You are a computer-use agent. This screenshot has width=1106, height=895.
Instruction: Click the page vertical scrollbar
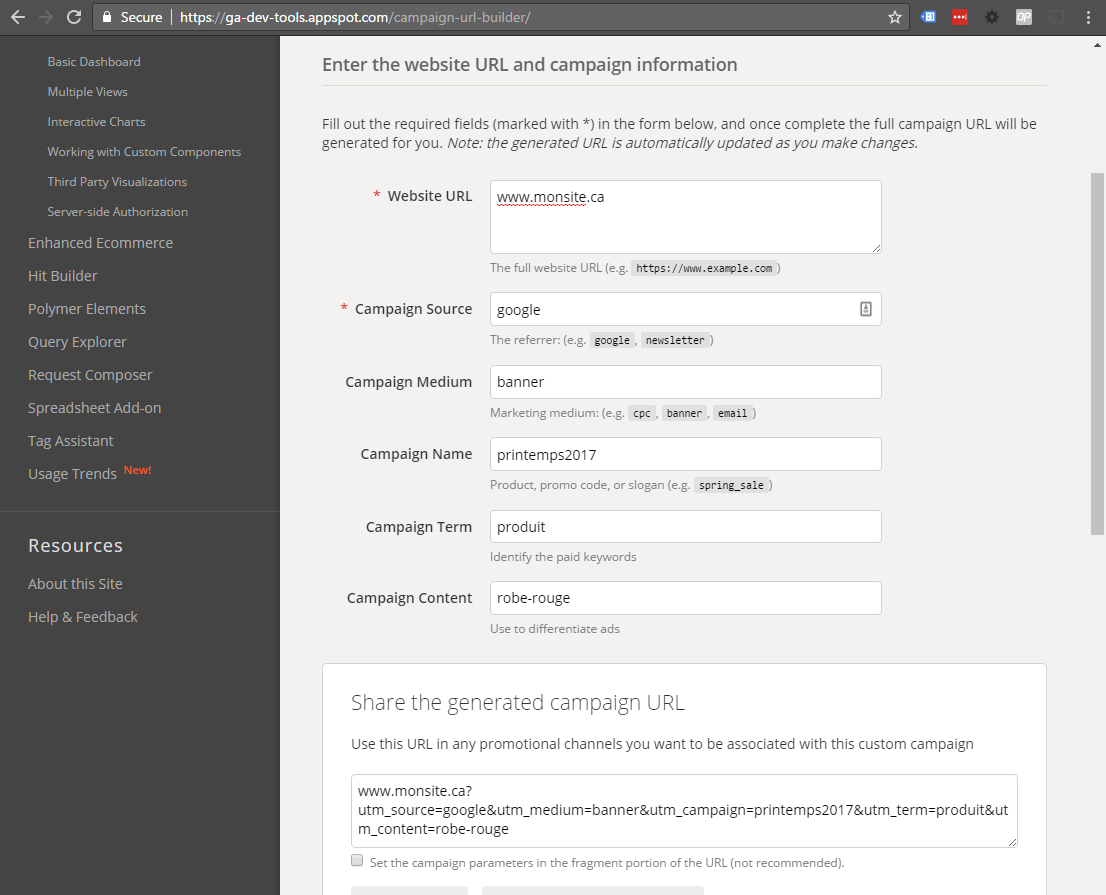[1097, 350]
